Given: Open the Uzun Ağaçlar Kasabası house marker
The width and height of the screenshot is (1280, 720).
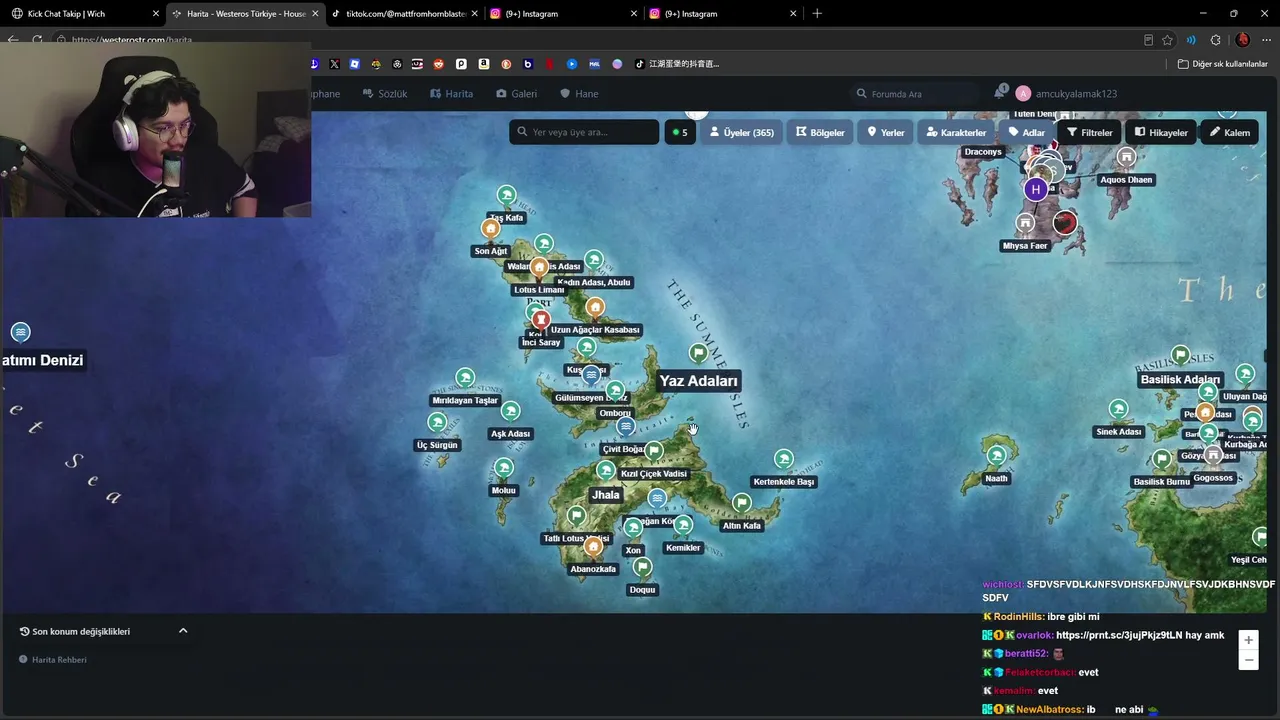Looking at the screenshot, I should (x=595, y=307).
